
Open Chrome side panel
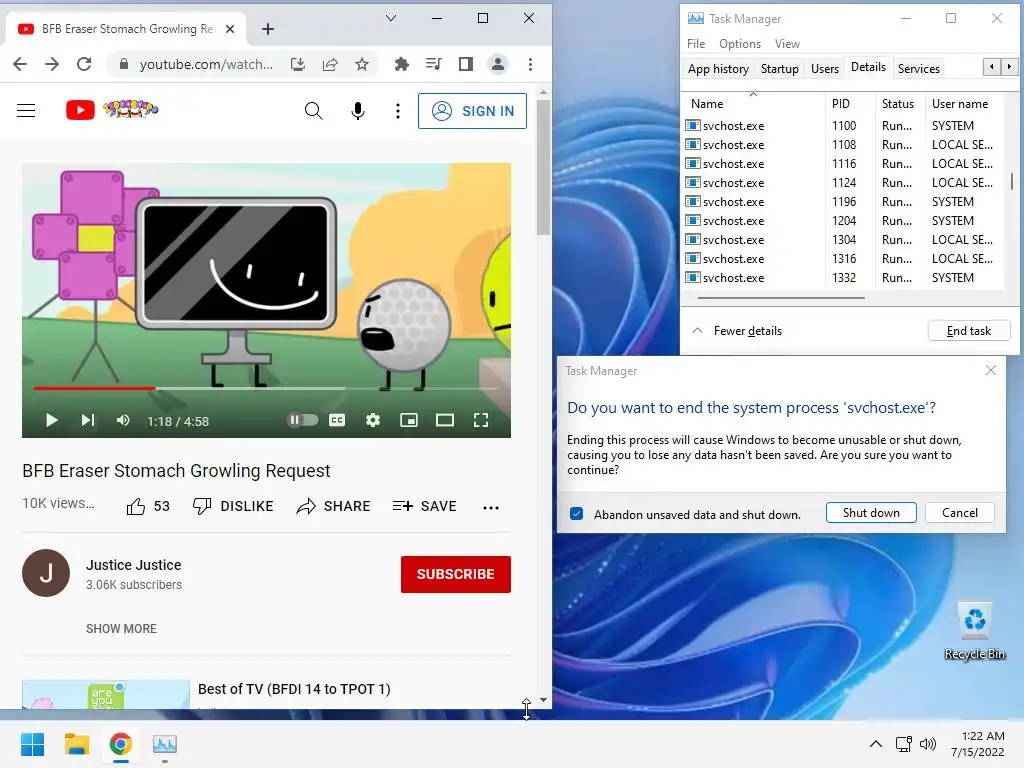pos(466,64)
